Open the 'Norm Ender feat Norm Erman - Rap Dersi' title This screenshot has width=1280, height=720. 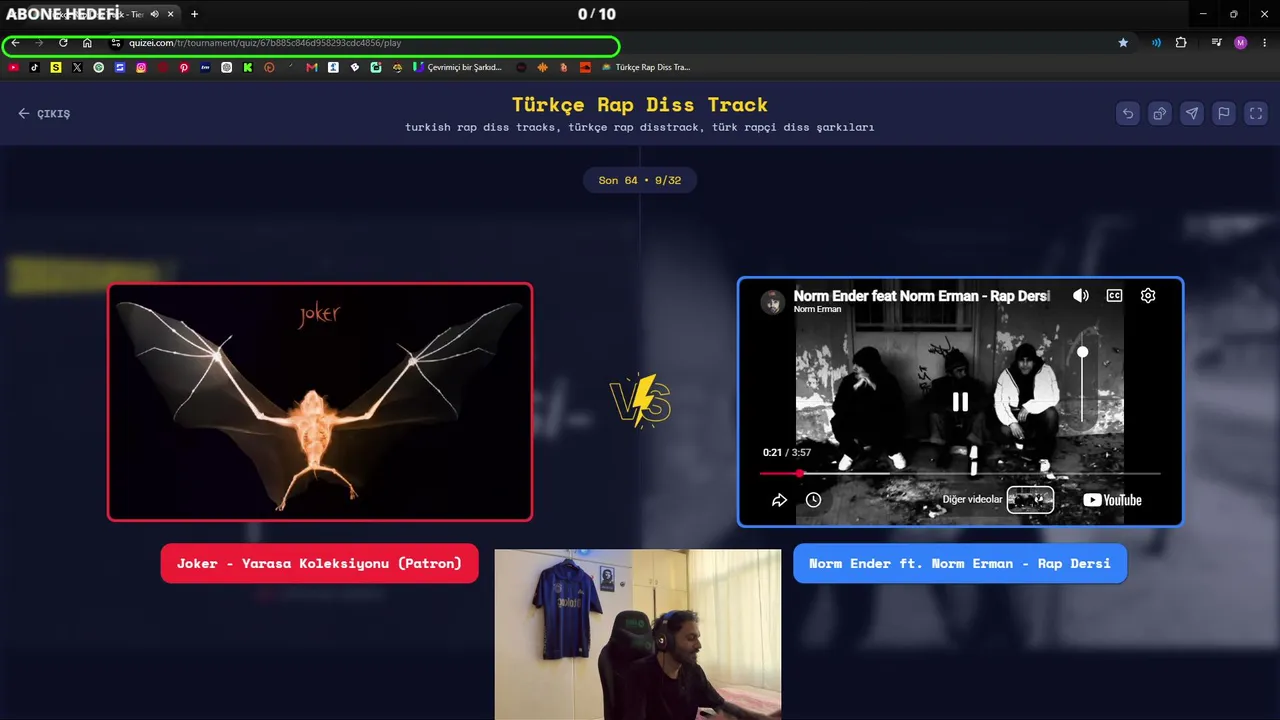click(x=921, y=296)
